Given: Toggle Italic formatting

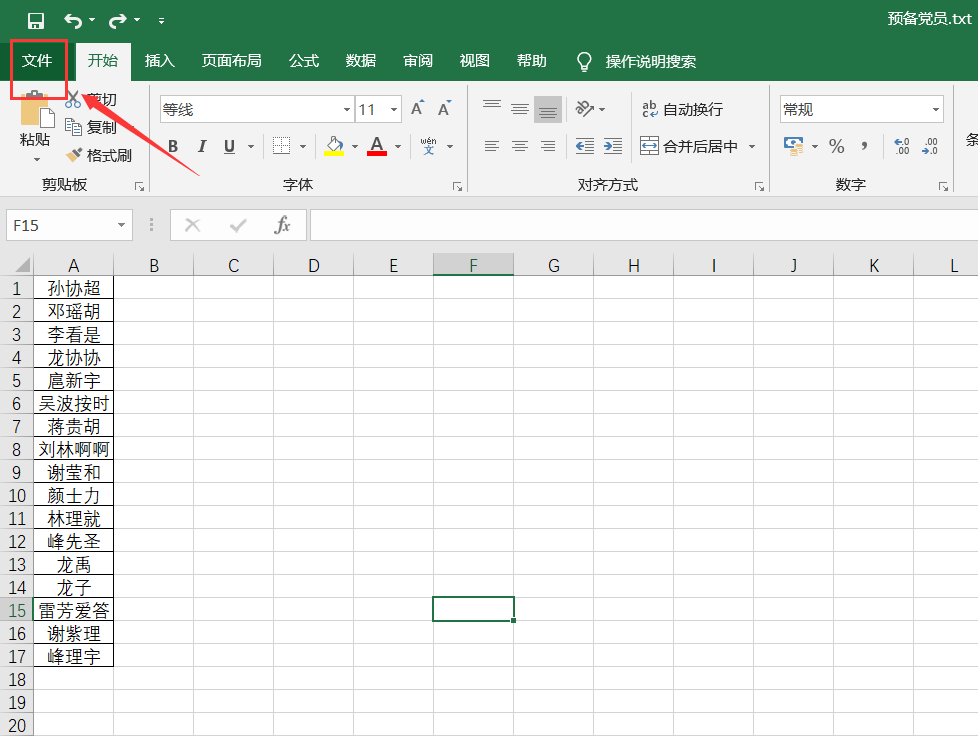Looking at the screenshot, I should click(201, 147).
